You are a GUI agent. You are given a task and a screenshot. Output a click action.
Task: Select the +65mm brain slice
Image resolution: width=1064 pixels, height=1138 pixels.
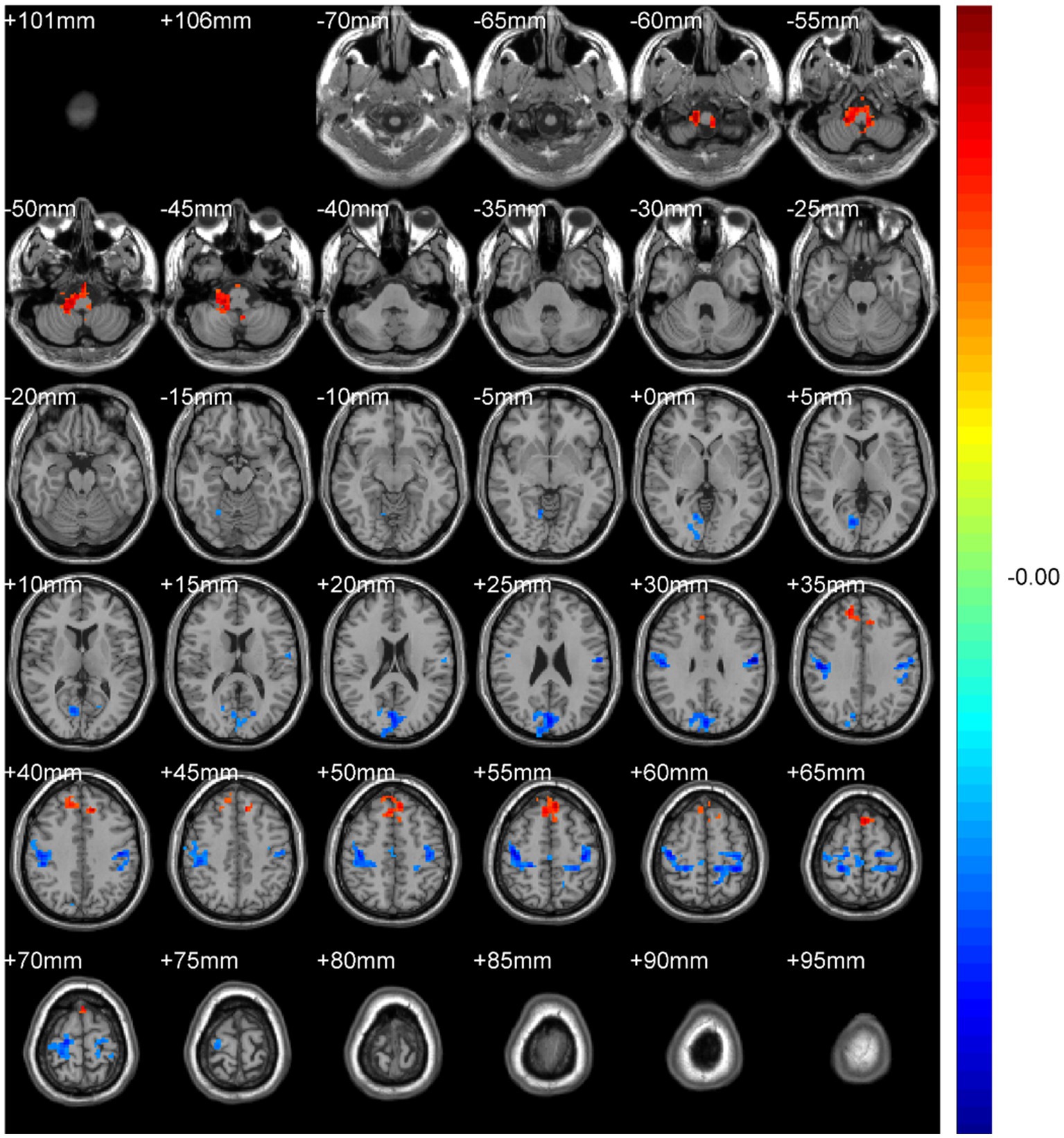(x=862, y=850)
